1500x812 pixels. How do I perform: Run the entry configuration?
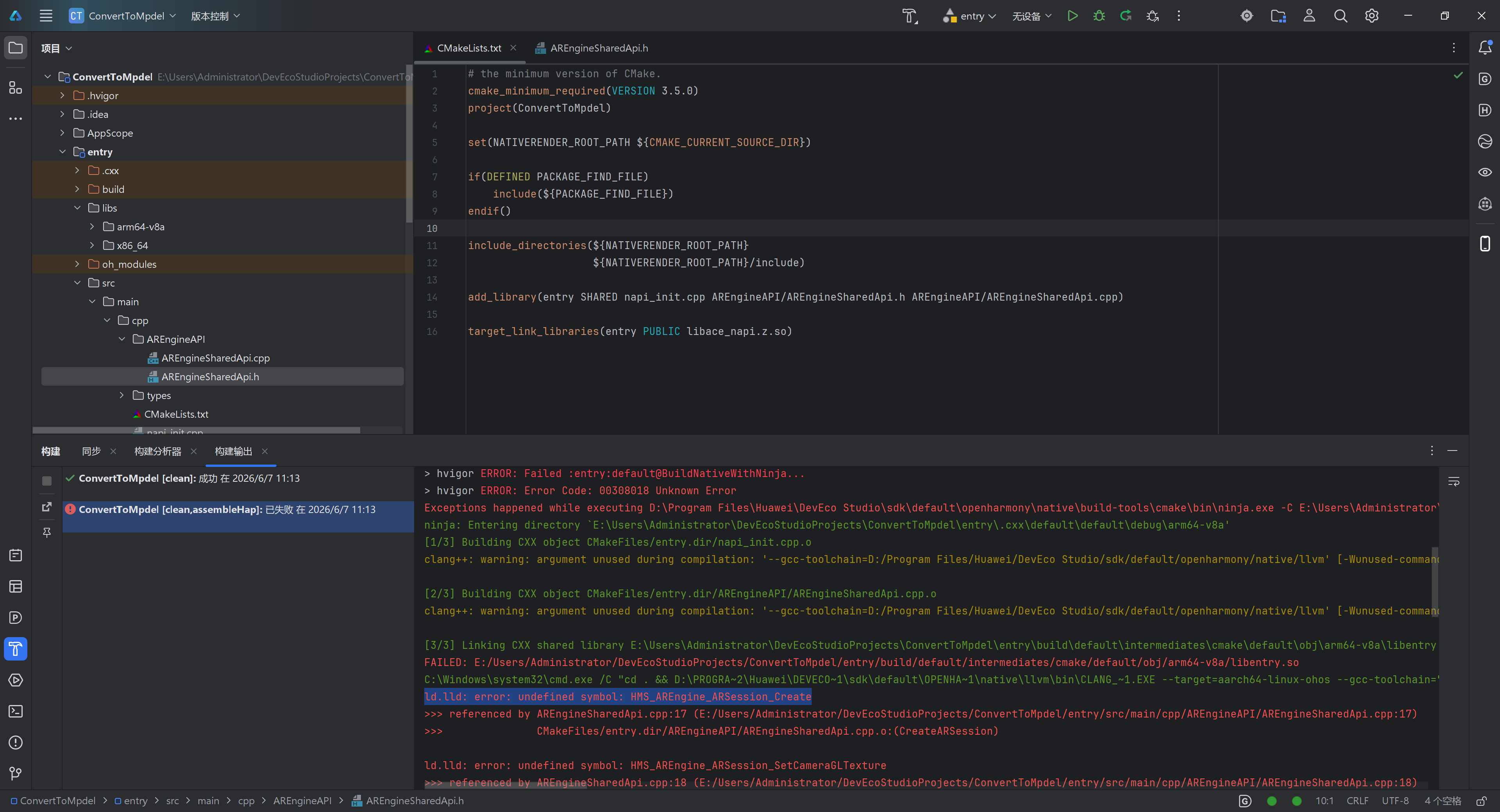pyautogui.click(x=1072, y=16)
